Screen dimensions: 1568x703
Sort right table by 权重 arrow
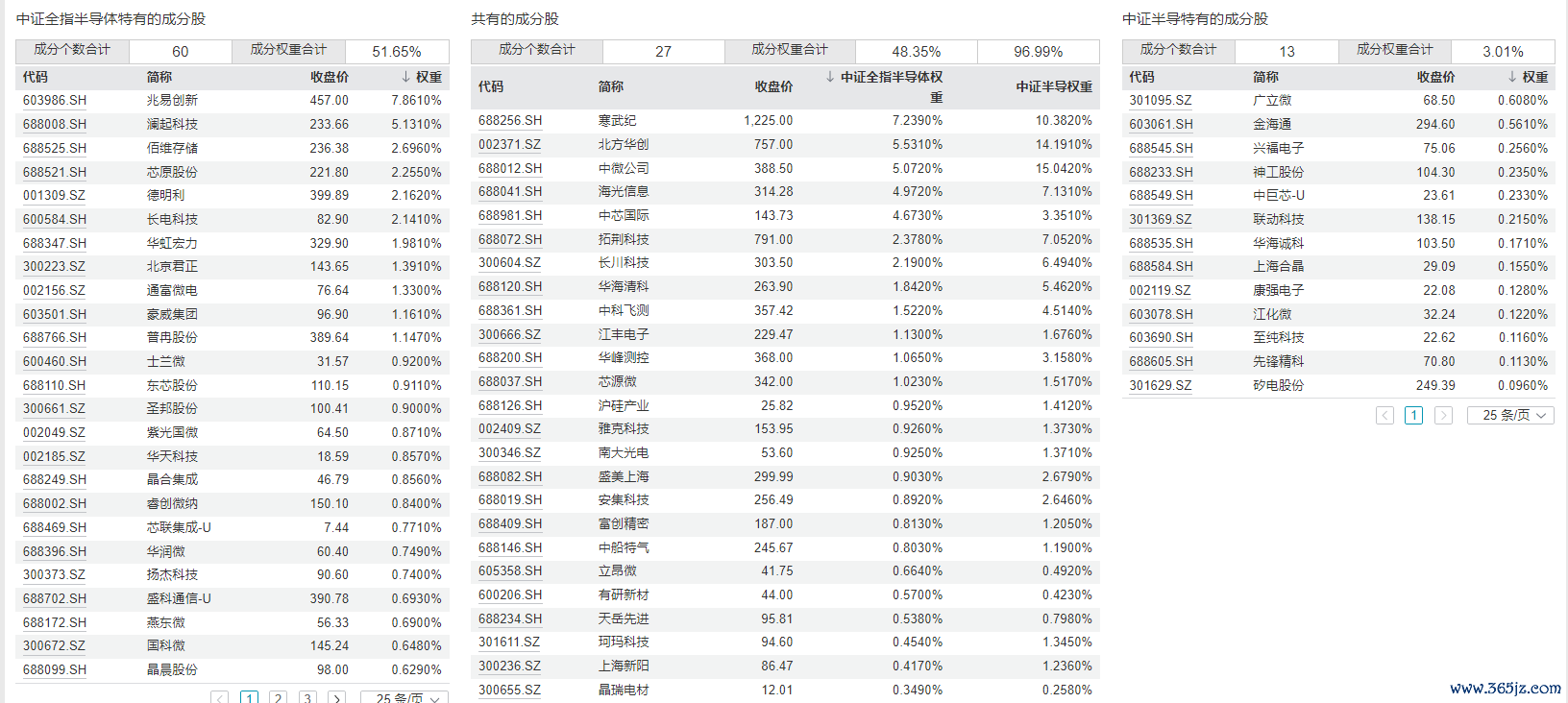pyautogui.click(x=1512, y=77)
